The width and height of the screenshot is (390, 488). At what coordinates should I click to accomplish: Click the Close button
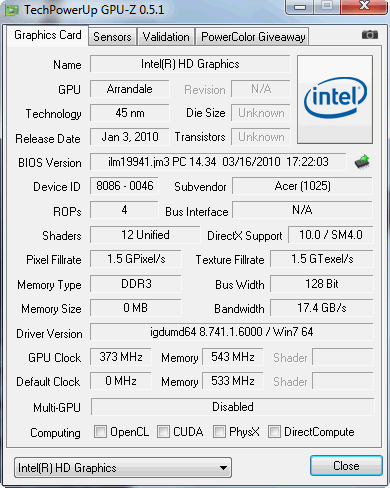[346, 466]
